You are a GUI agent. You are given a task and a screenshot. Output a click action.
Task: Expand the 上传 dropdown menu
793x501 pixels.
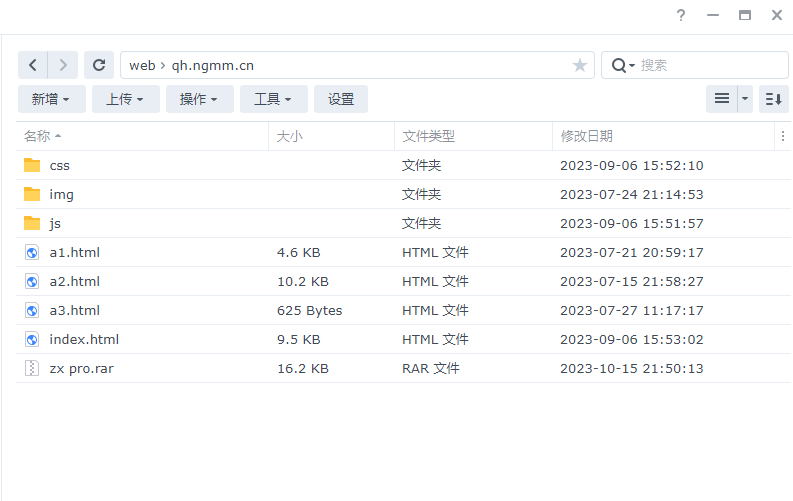[x=125, y=99]
